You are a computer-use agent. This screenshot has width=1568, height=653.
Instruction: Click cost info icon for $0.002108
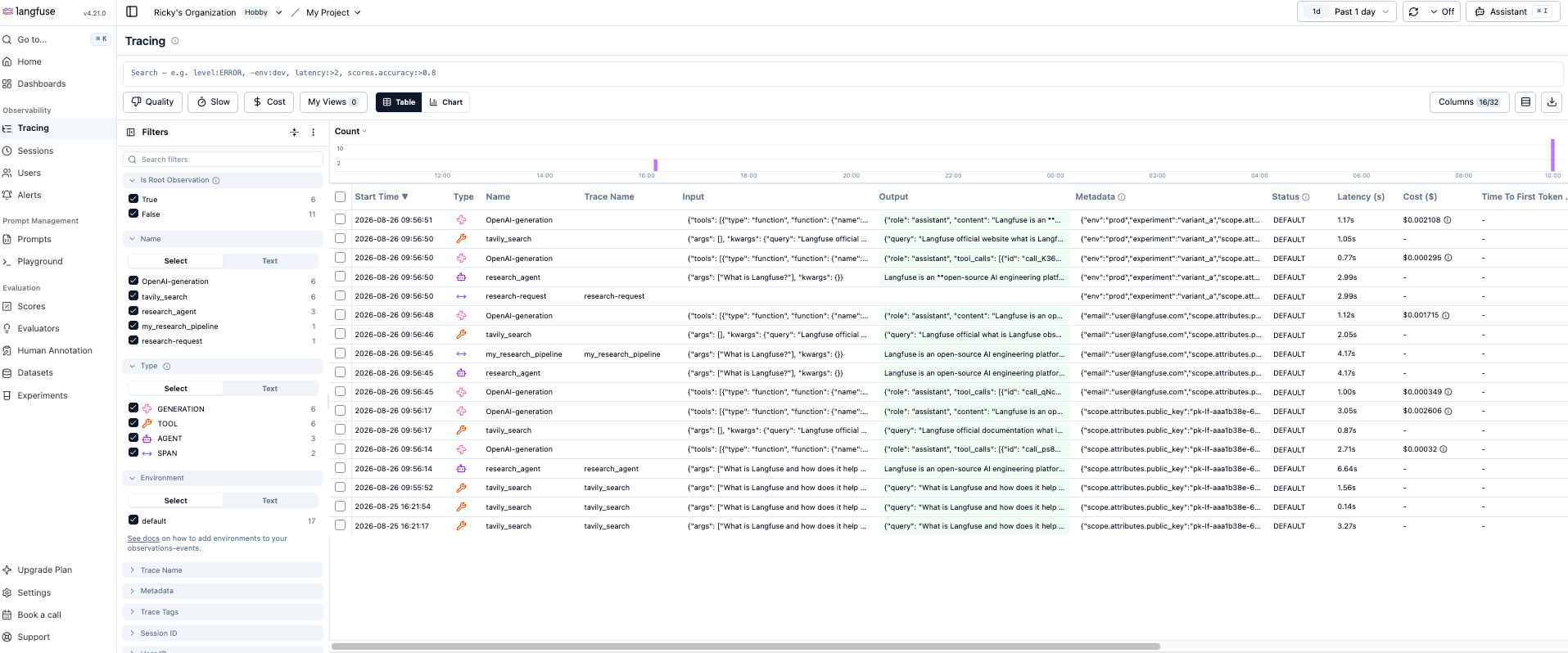1448,220
